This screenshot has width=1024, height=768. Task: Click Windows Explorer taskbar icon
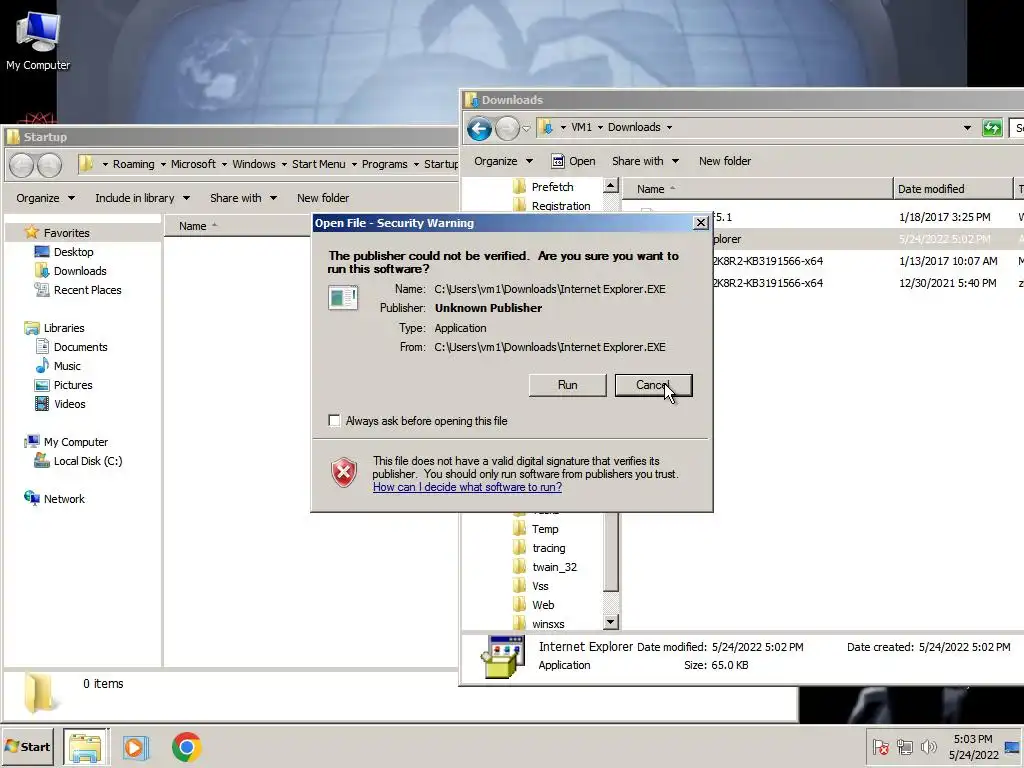[x=86, y=747]
